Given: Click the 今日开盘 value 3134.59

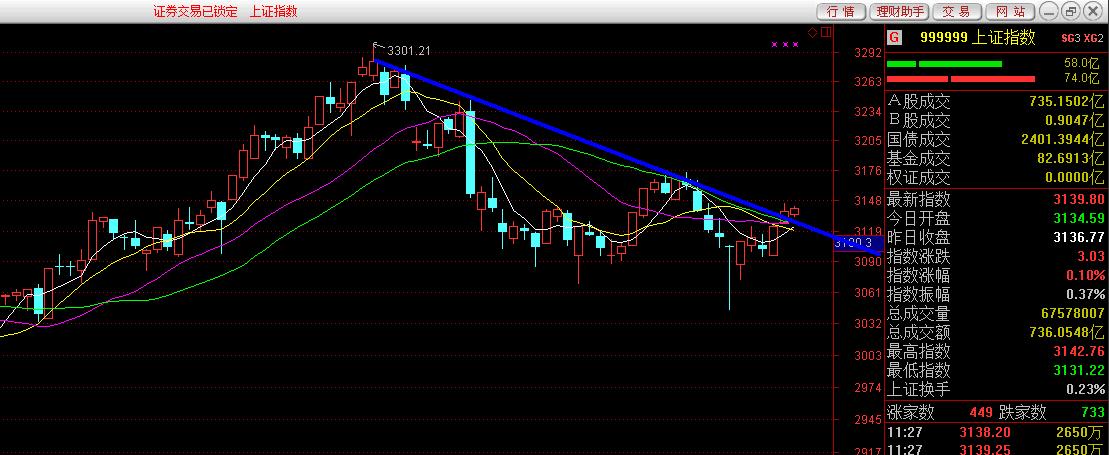Looking at the screenshot, I should [1079, 218].
